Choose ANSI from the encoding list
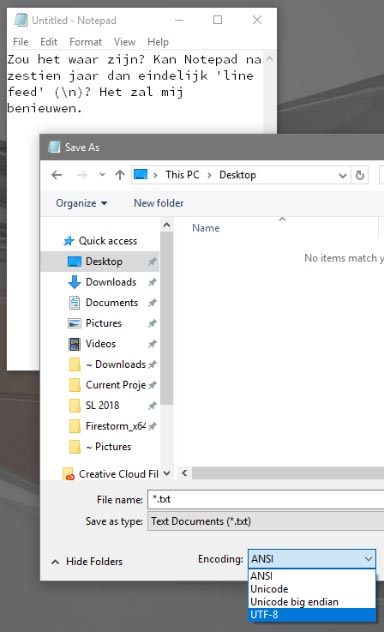This screenshot has width=384, height=632. (x=312, y=576)
